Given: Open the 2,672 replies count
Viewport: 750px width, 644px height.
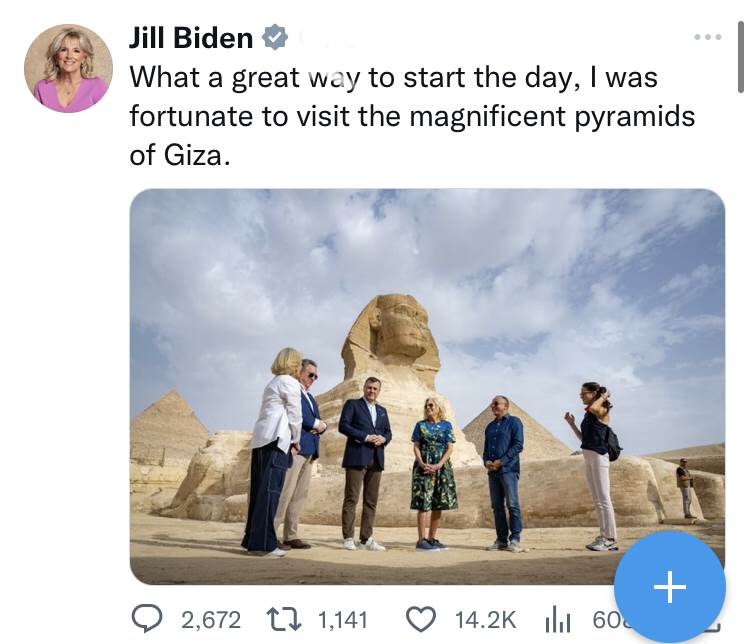Looking at the screenshot, I should pos(211,620).
